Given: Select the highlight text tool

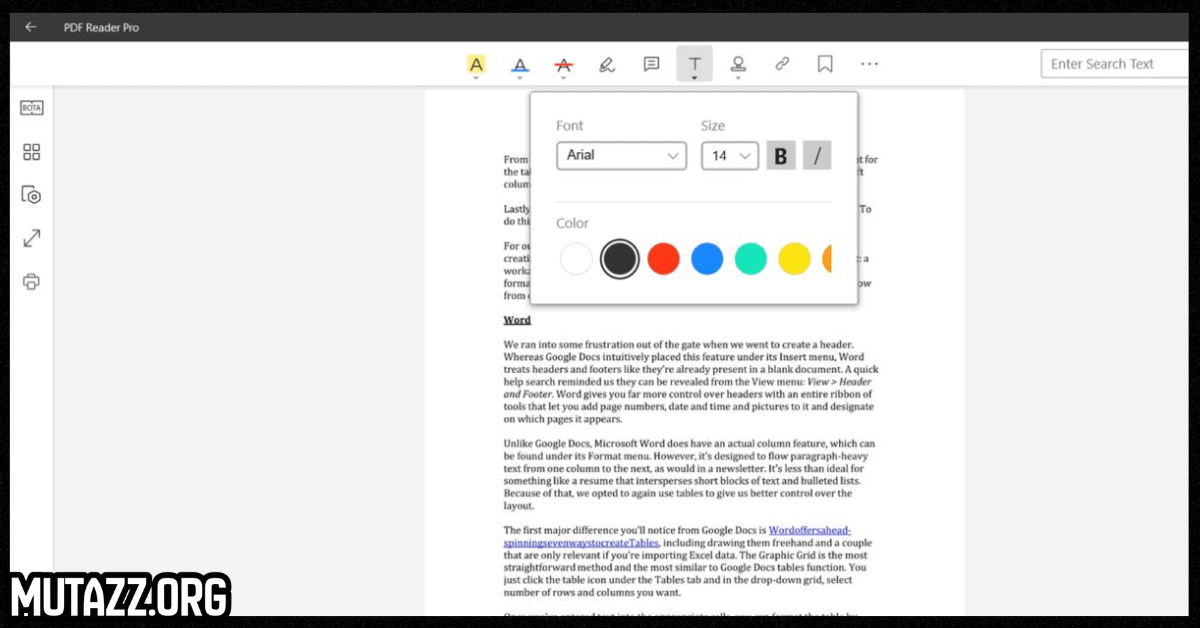Looking at the screenshot, I should click(476, 65).
